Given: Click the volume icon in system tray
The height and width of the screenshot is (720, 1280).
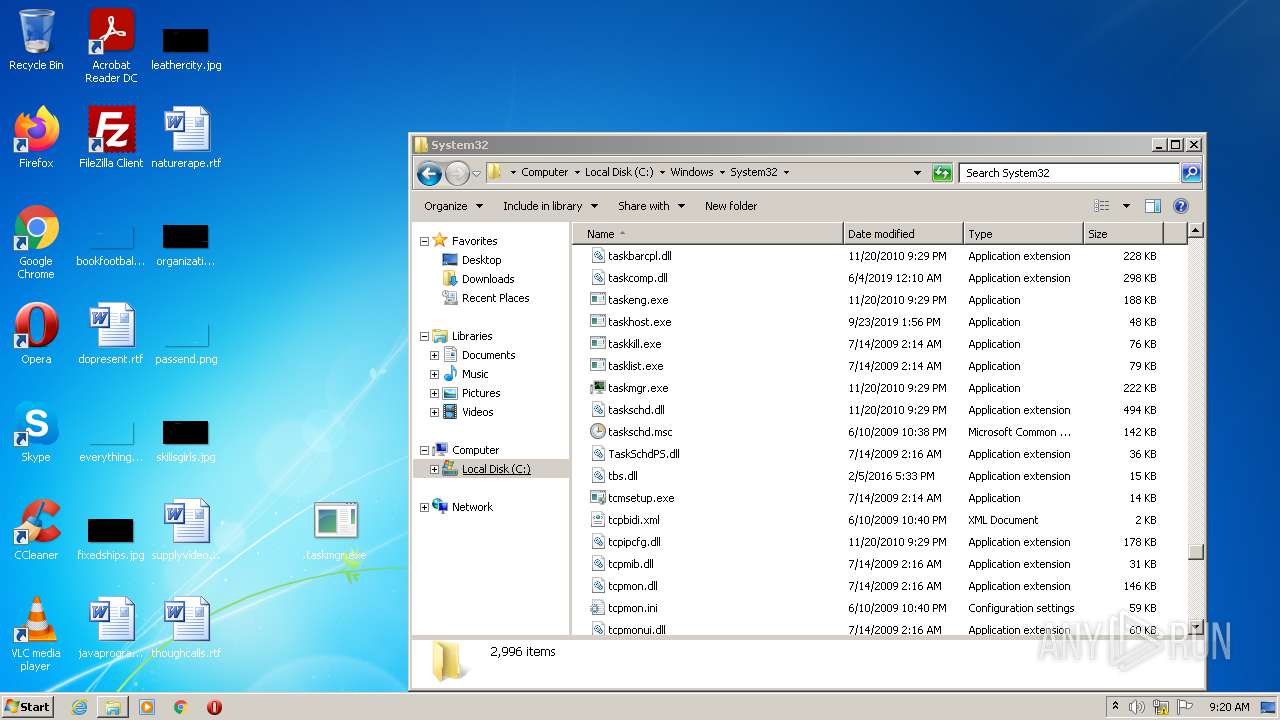Looking at the screenshot, I should pos(1137,707).
